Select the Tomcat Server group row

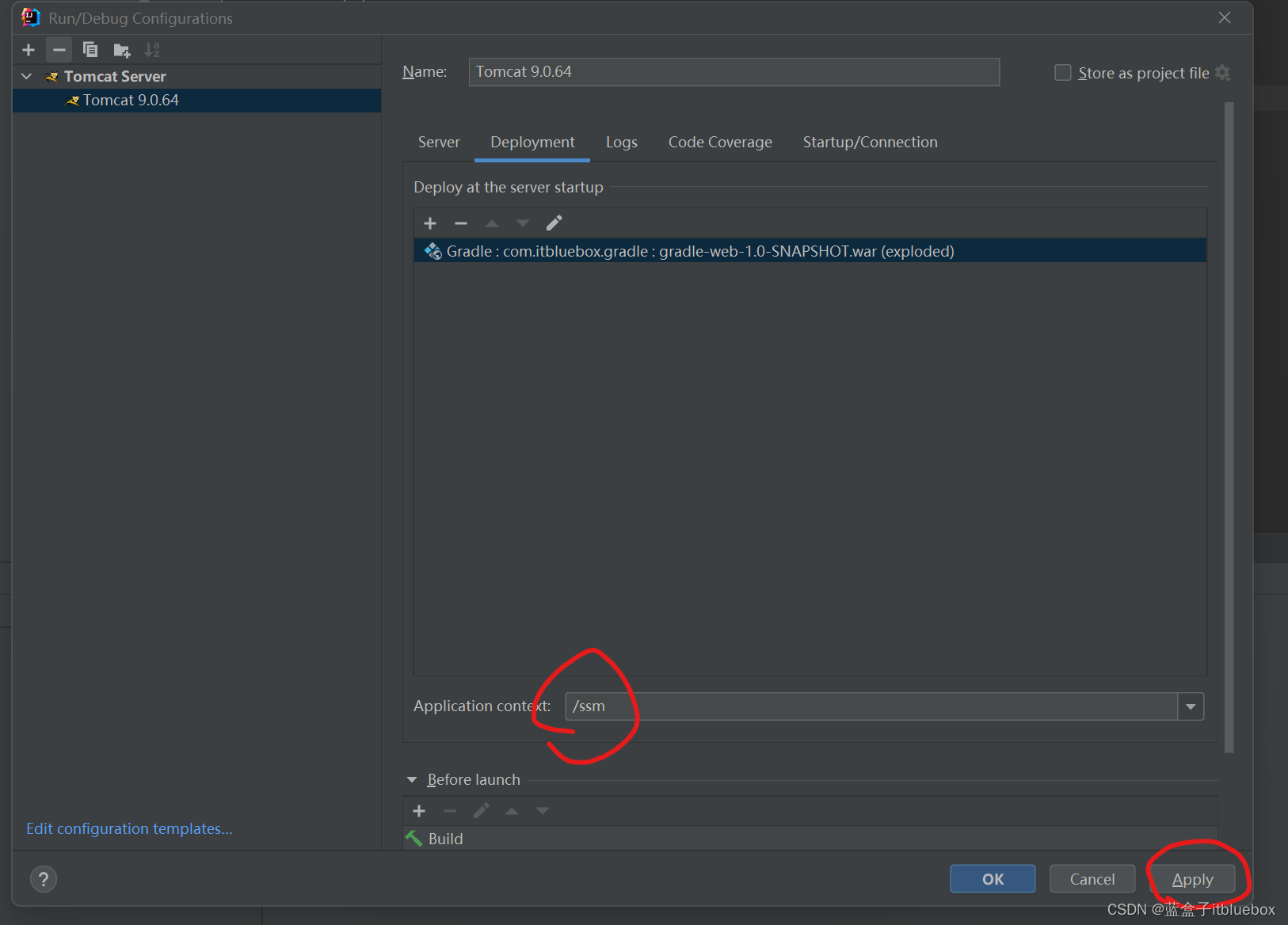coord(196,76)
